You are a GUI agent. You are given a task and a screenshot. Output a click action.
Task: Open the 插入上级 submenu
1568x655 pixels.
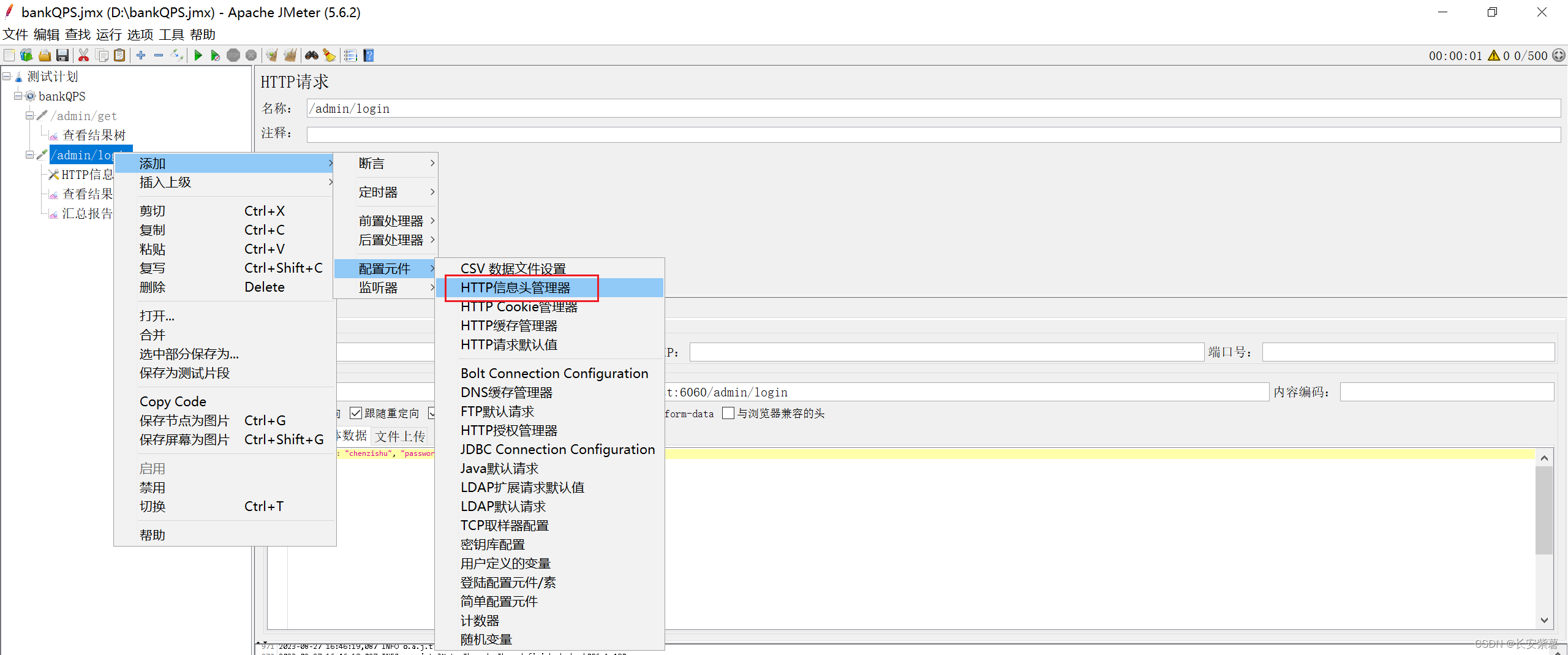pos(225,183)
